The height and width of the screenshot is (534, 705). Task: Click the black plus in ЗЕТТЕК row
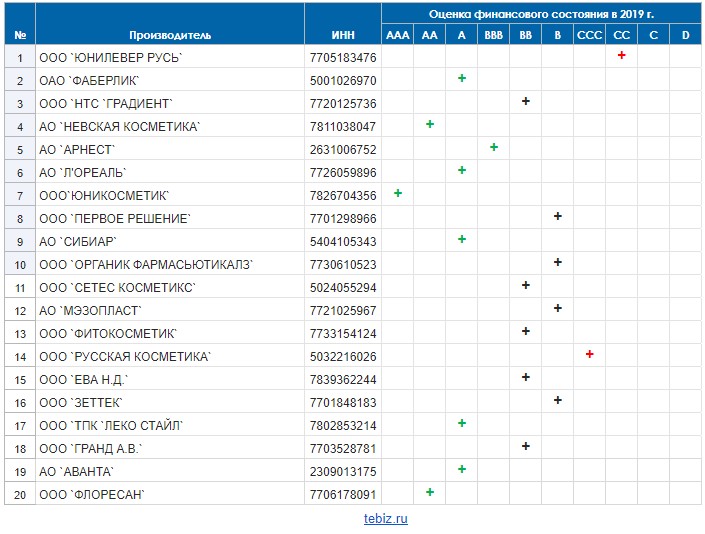(x=558, y=400)
